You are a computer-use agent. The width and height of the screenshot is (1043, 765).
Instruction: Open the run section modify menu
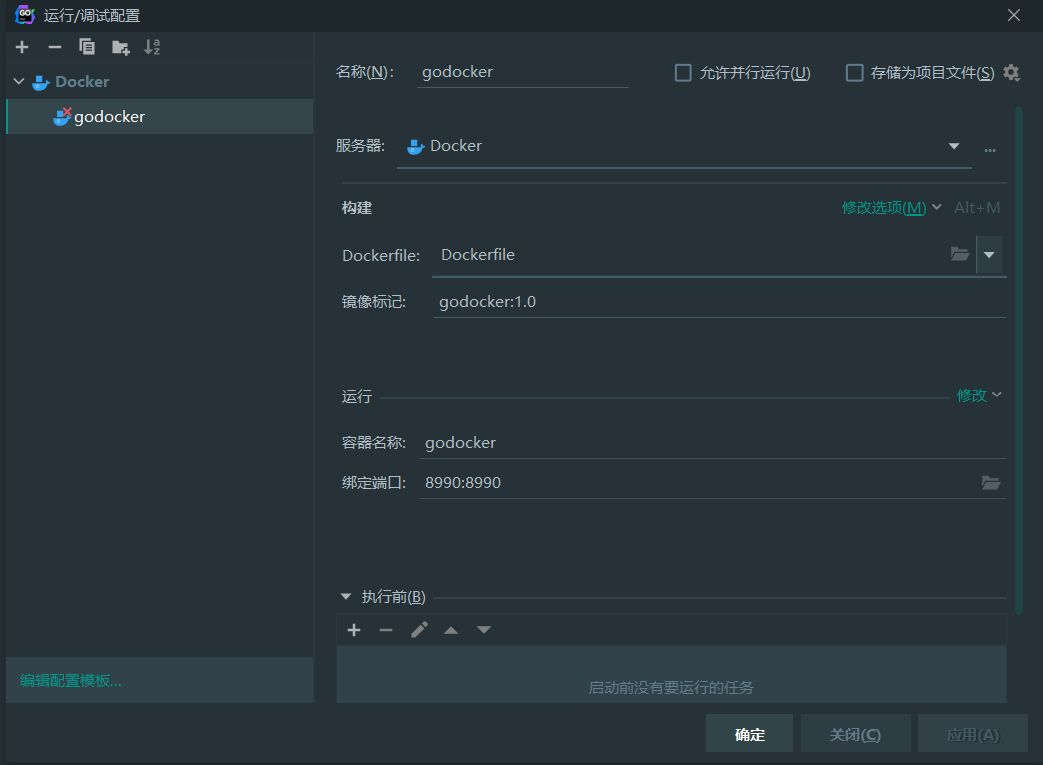(x=978, y=396)
